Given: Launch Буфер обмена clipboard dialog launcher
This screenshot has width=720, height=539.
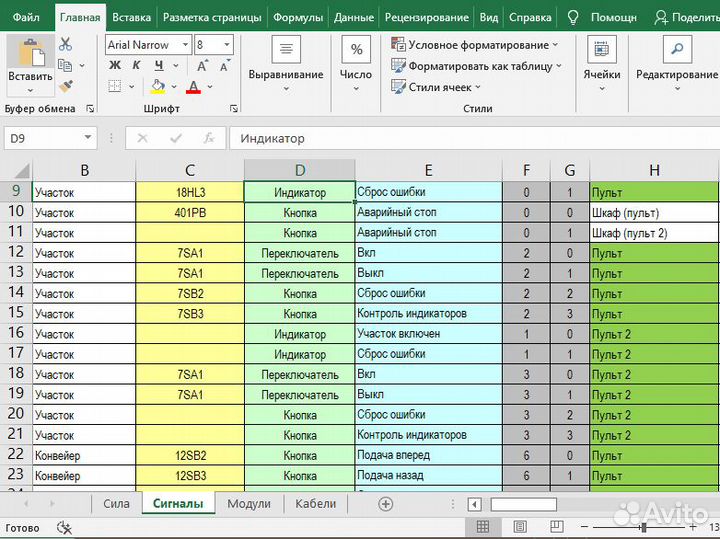Looking at the screenshot, I should tap(90, 109).
